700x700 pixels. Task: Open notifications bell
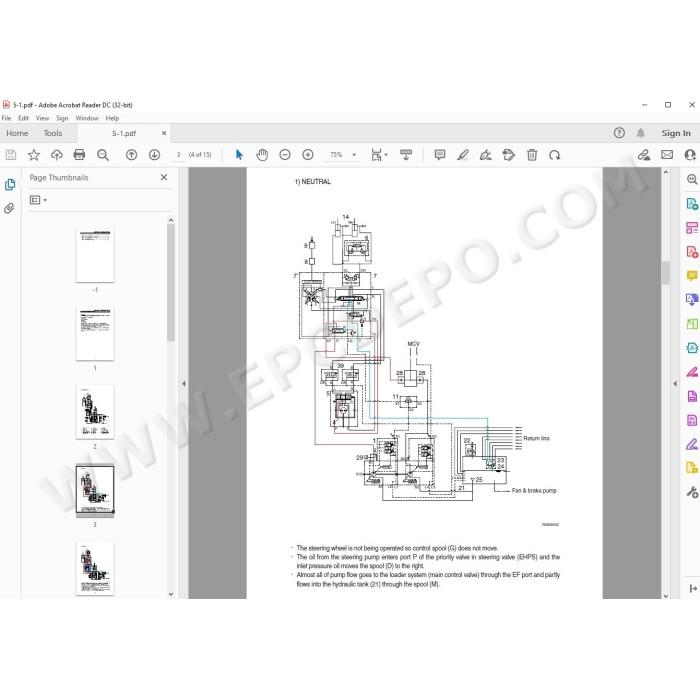pos(641,133)
